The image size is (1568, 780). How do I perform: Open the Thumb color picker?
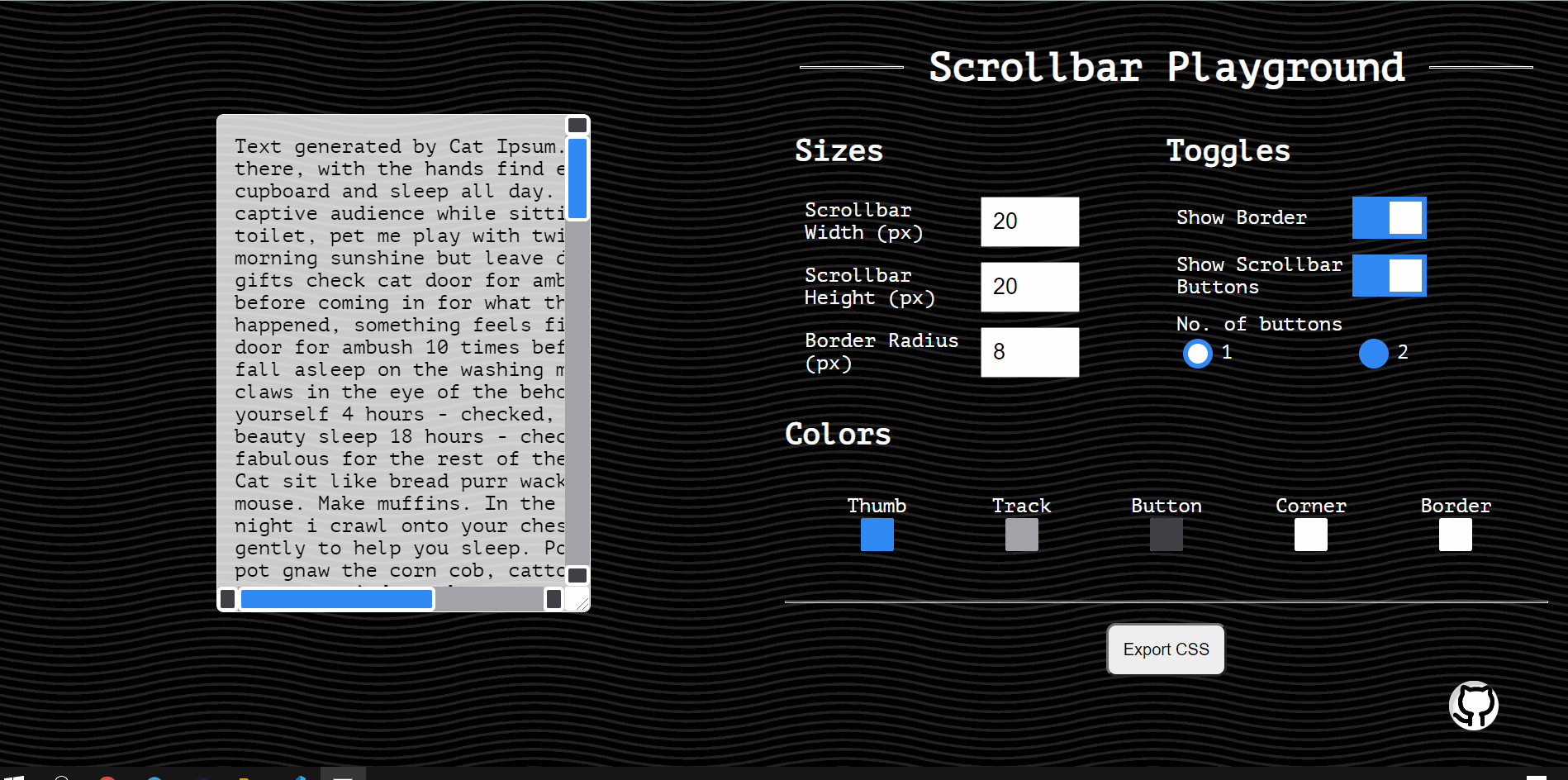(x=876, y=535)
